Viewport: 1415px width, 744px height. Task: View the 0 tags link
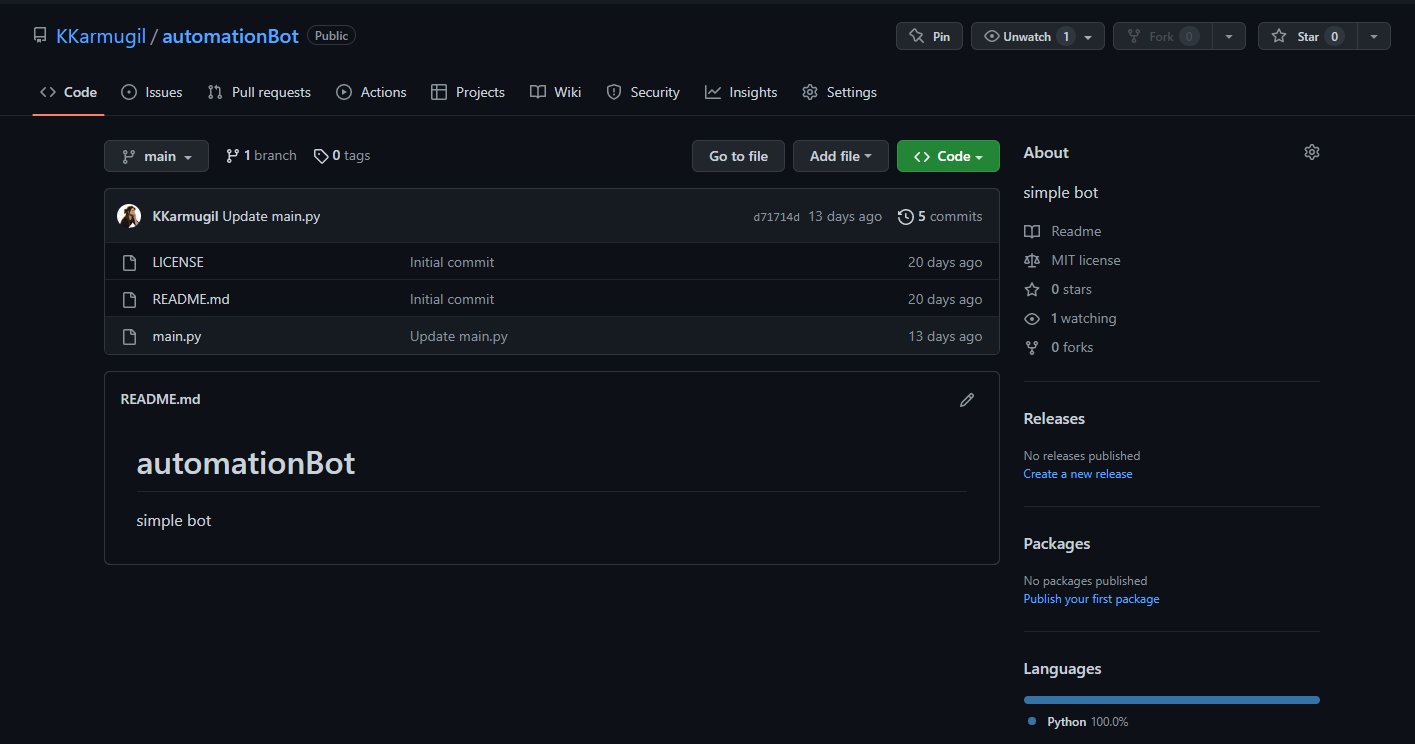(x=342, y=156)
